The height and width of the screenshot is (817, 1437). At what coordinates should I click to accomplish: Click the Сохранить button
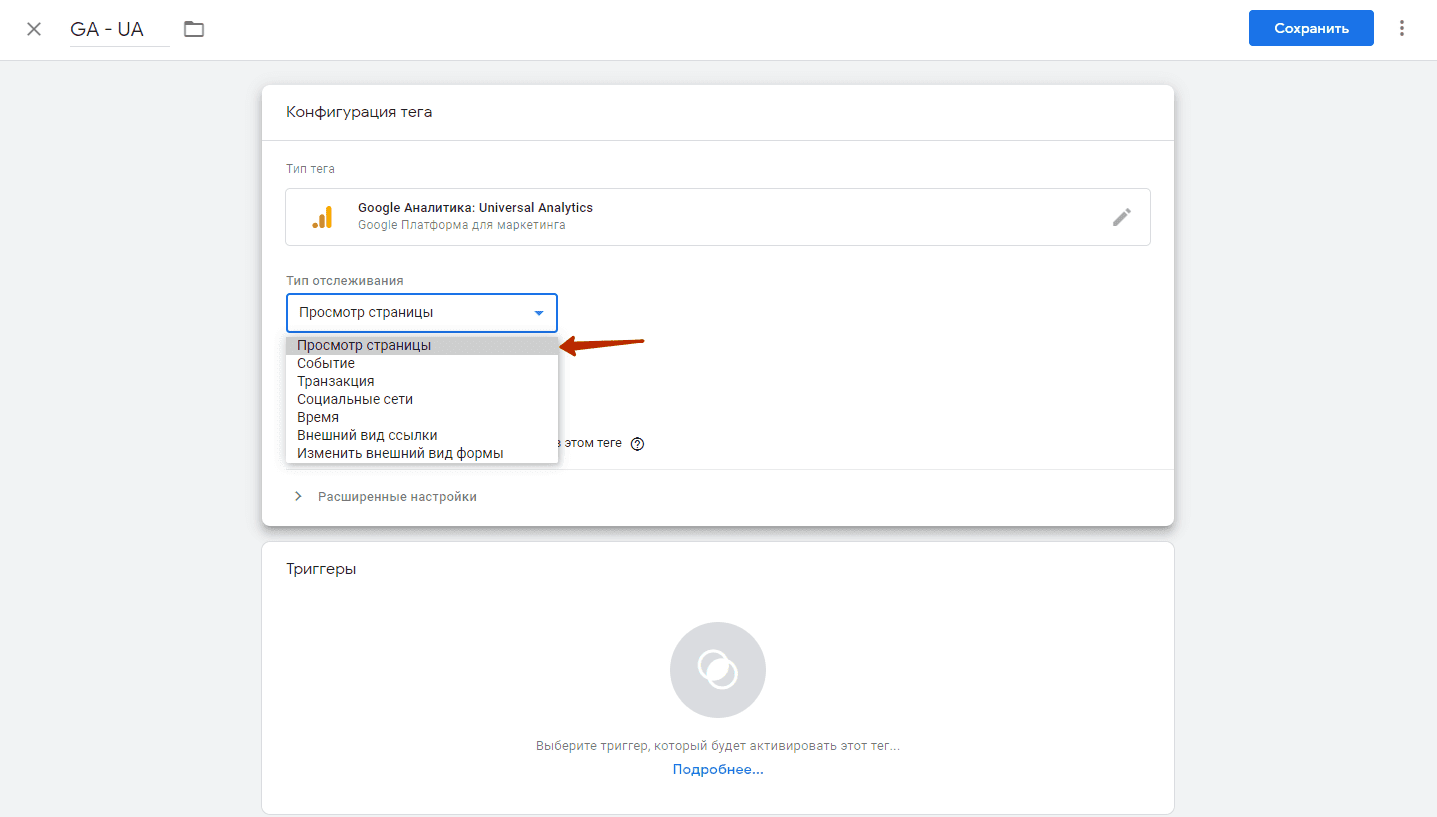(1311, 28)
